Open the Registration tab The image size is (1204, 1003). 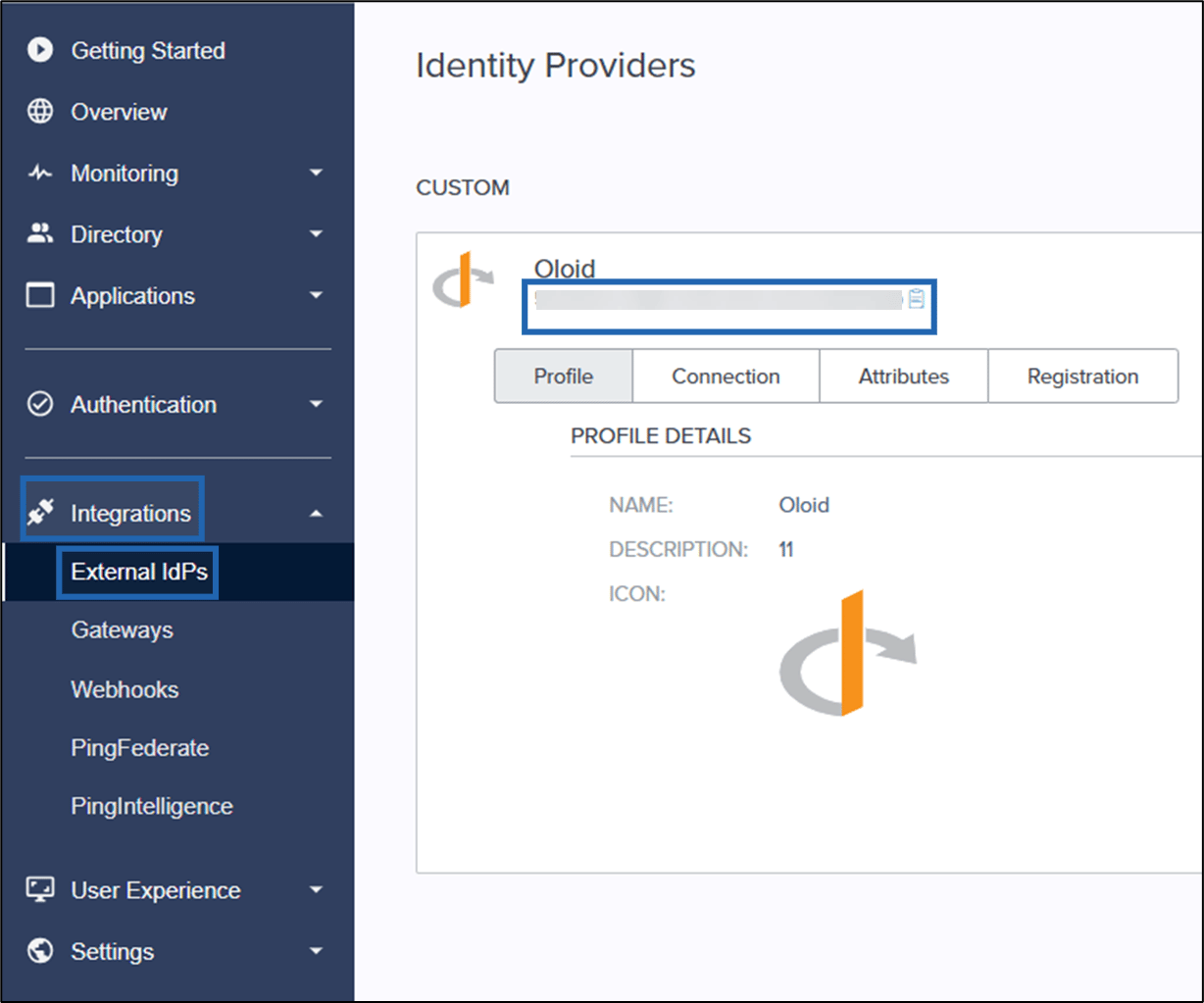click(x=1082, y=376)
